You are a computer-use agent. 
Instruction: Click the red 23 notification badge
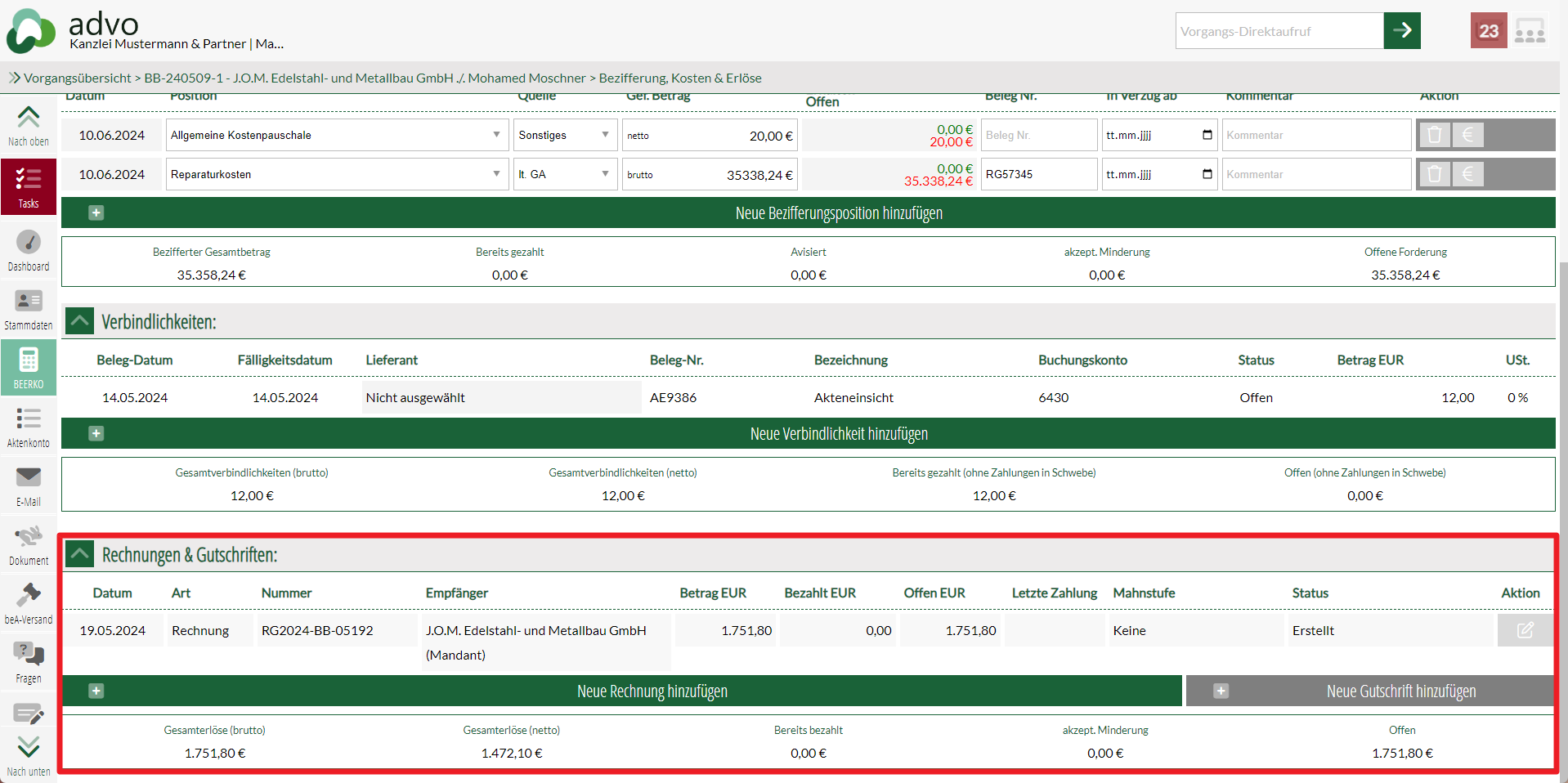point(1488,31)
